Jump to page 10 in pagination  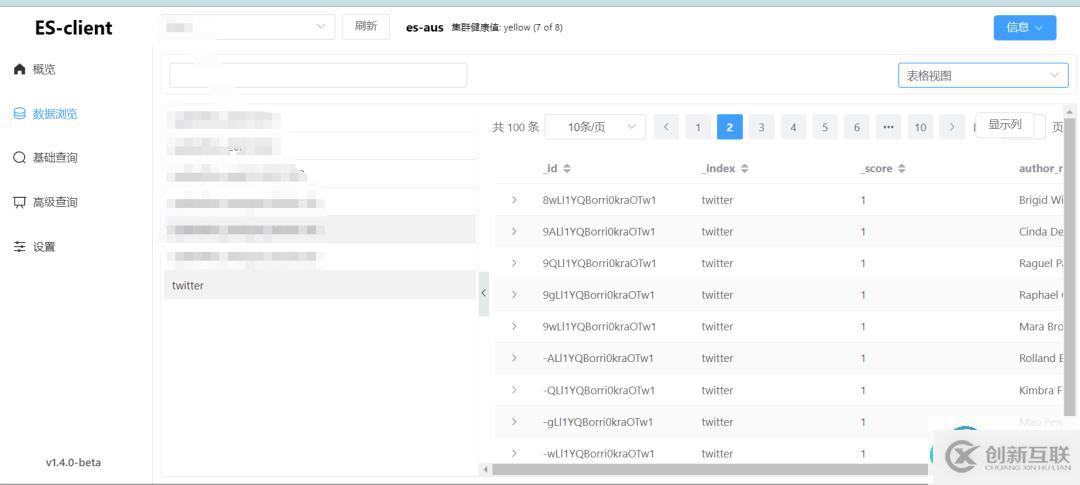[920, 127]
